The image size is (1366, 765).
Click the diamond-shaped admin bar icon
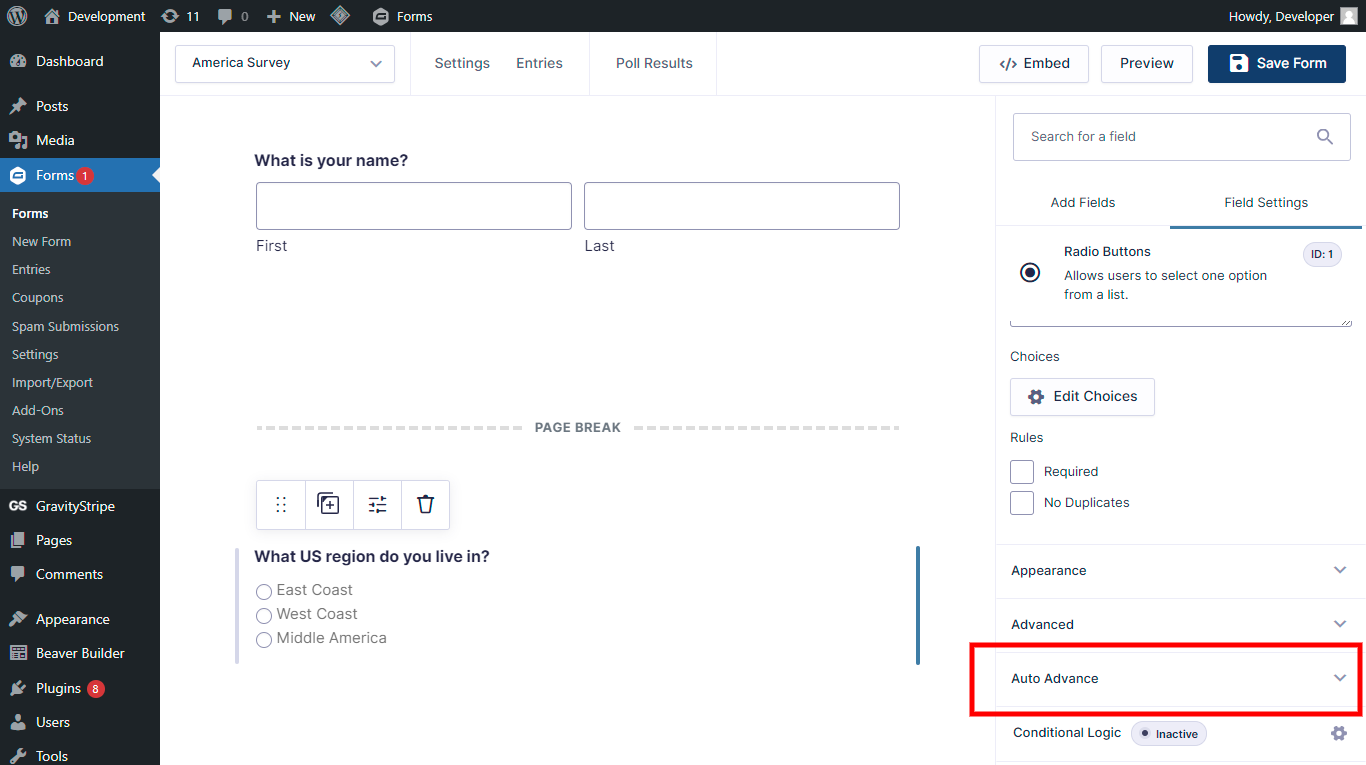[x=340, y=16]
